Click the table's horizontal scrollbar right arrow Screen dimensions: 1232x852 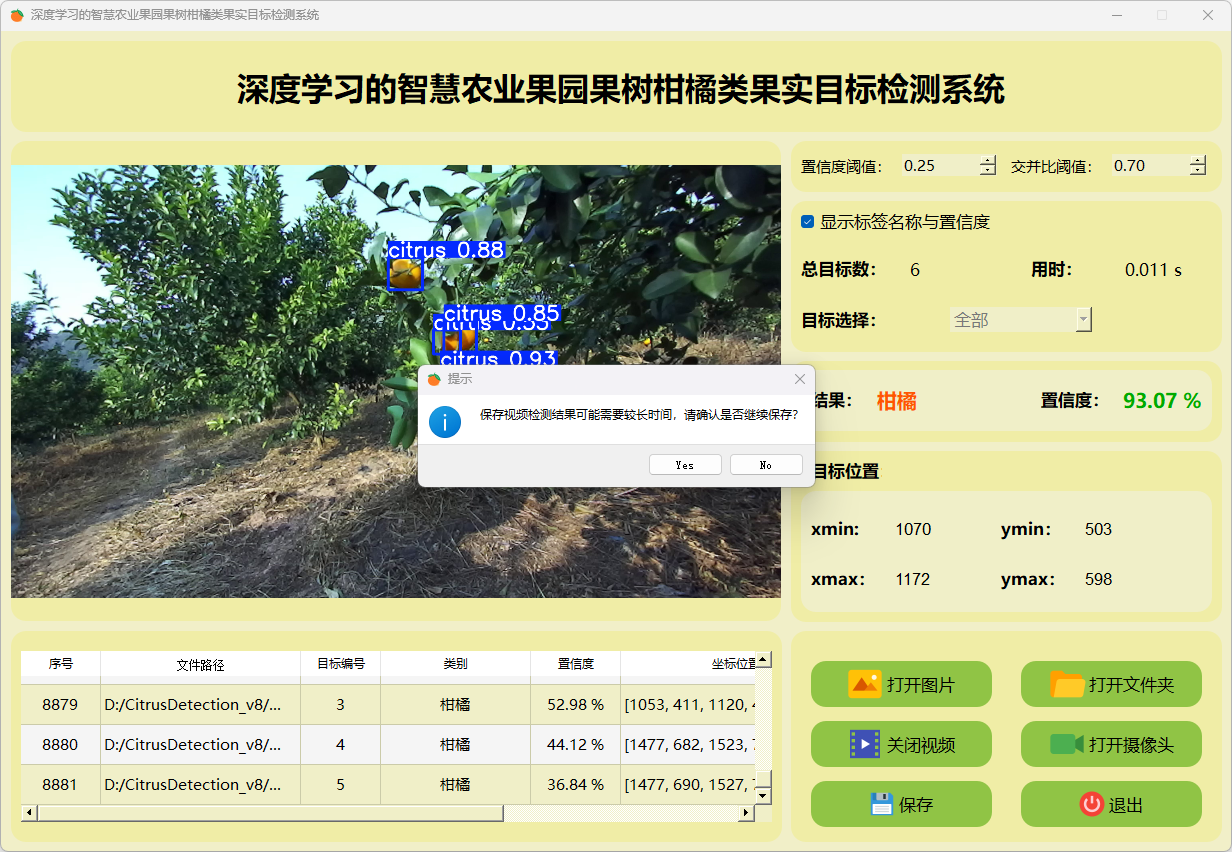click(745, 813)
